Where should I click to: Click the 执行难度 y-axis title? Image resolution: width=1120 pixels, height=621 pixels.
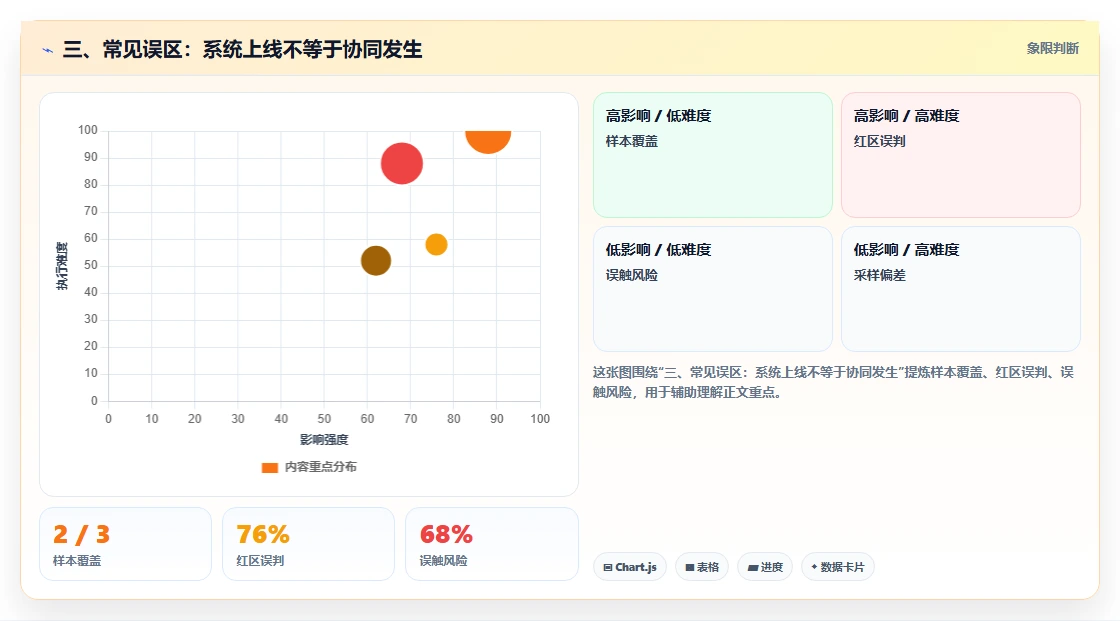[x=62, y=266]
